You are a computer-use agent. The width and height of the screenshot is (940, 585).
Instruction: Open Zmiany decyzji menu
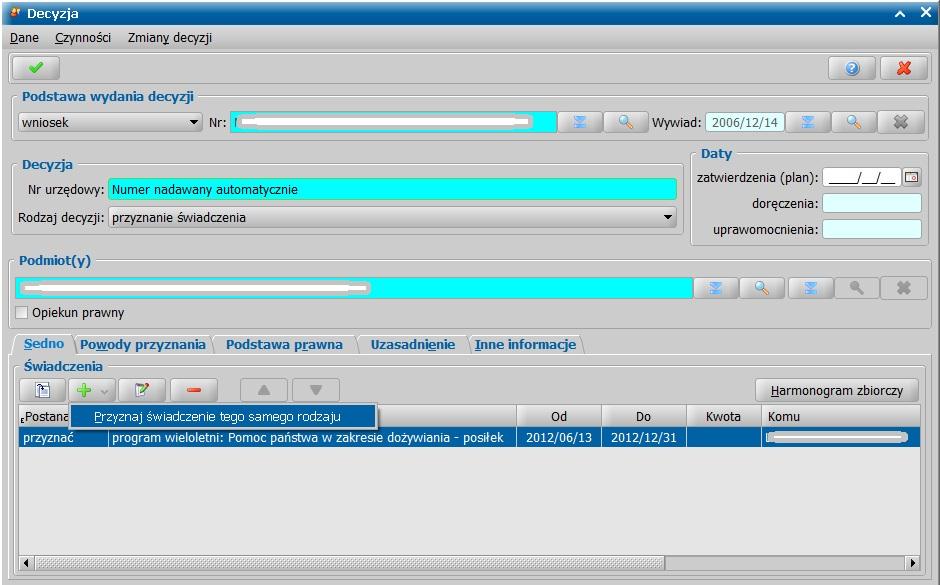coord(170,38)
